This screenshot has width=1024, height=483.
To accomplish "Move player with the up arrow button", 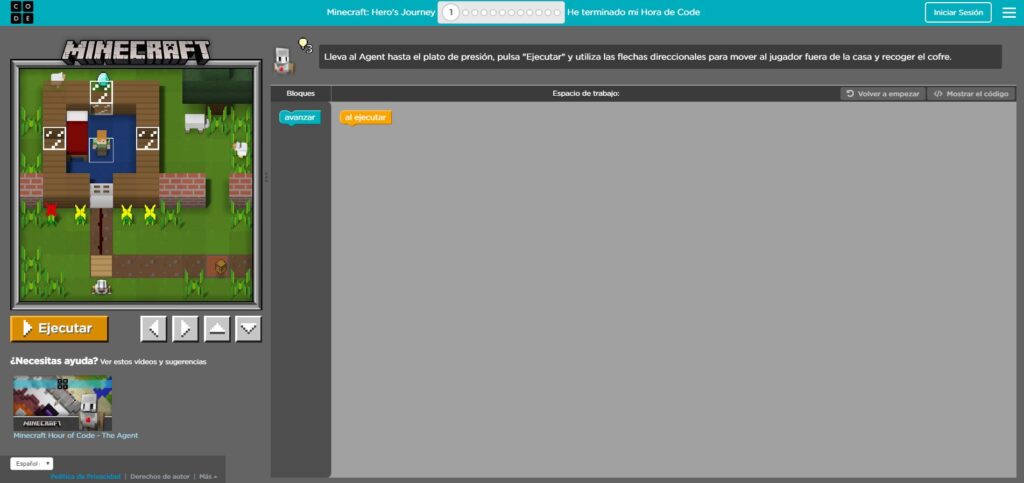I will coord(217,329).
